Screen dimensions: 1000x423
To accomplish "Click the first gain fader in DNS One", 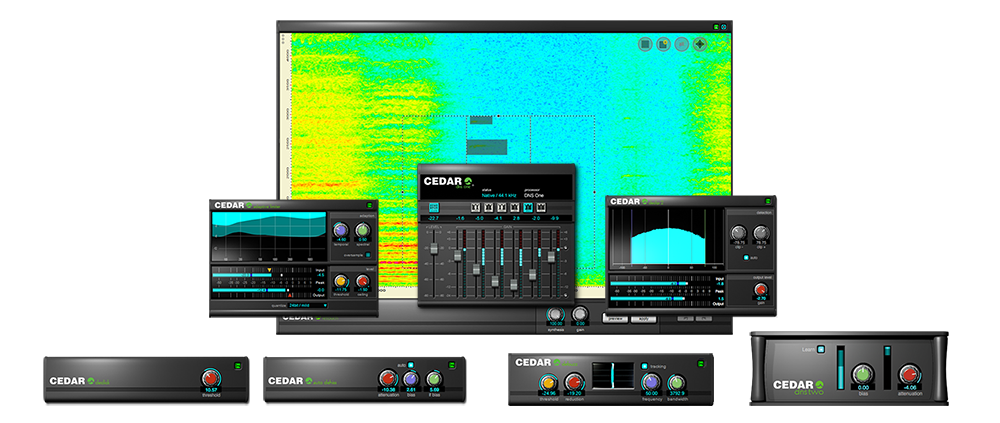I will (x=457, y=255).
